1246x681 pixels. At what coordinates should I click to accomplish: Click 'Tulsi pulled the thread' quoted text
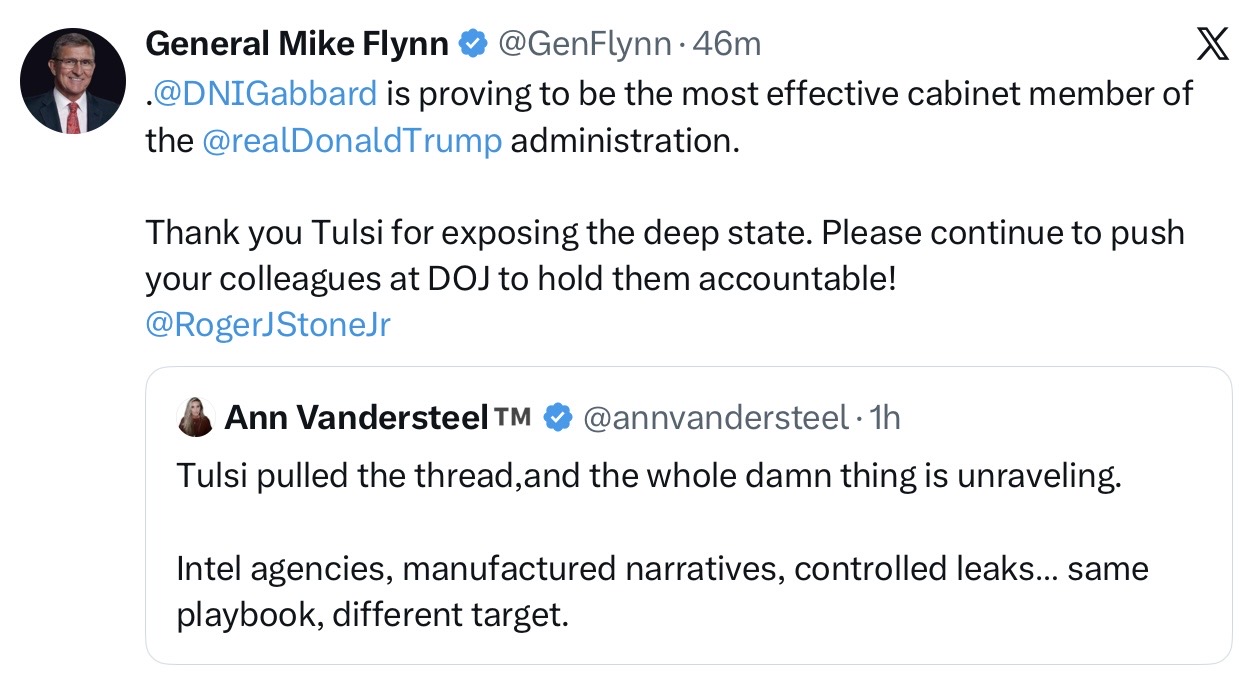(648, 476)
